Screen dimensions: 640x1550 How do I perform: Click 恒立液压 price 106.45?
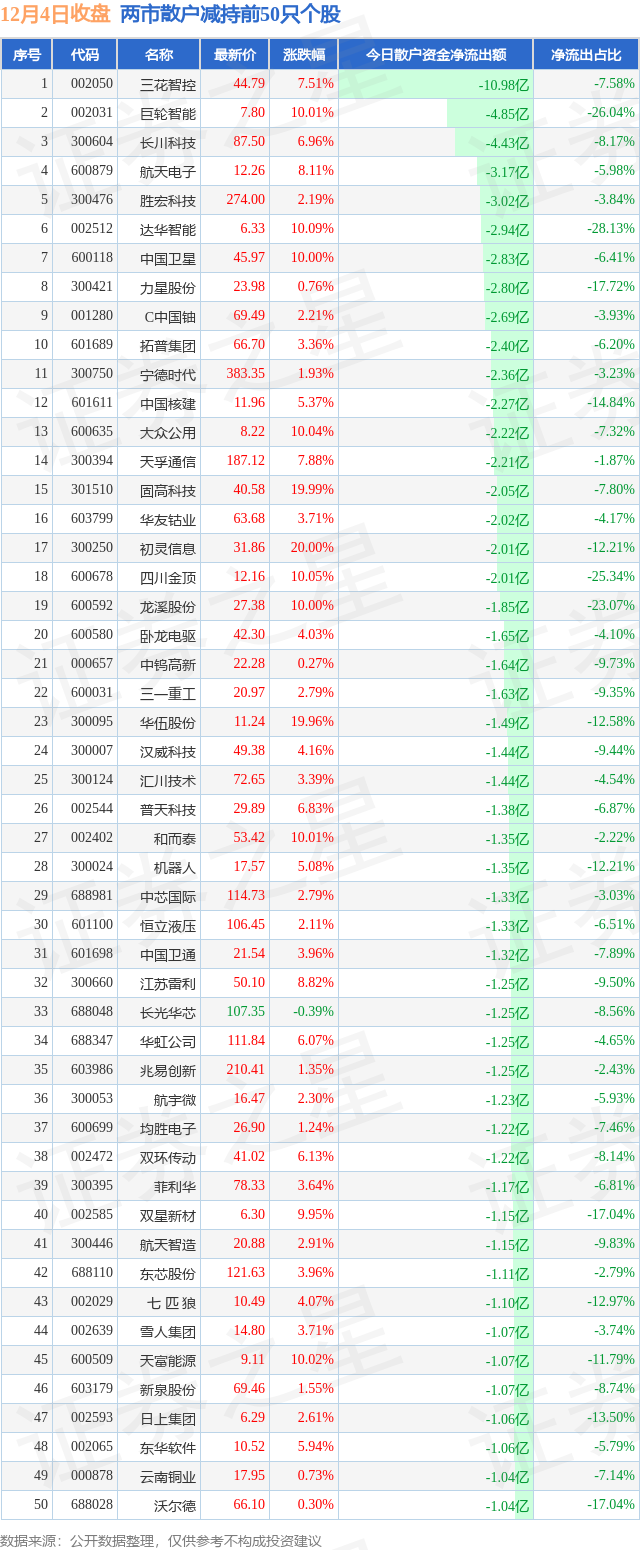pos(245,925)
